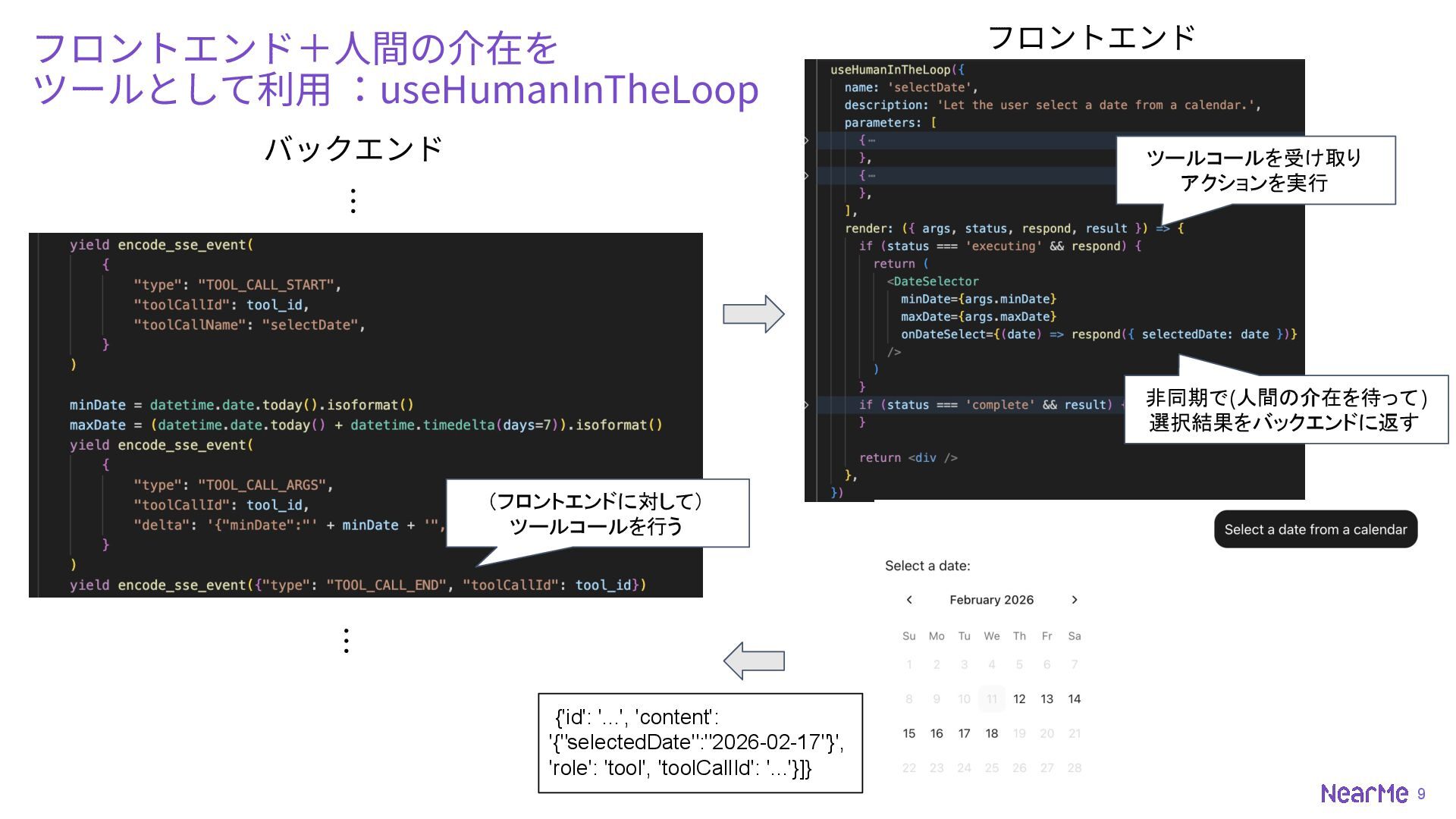Choose February 15 in date picker
Screen dimensions: 1456x819
point(909,733)
